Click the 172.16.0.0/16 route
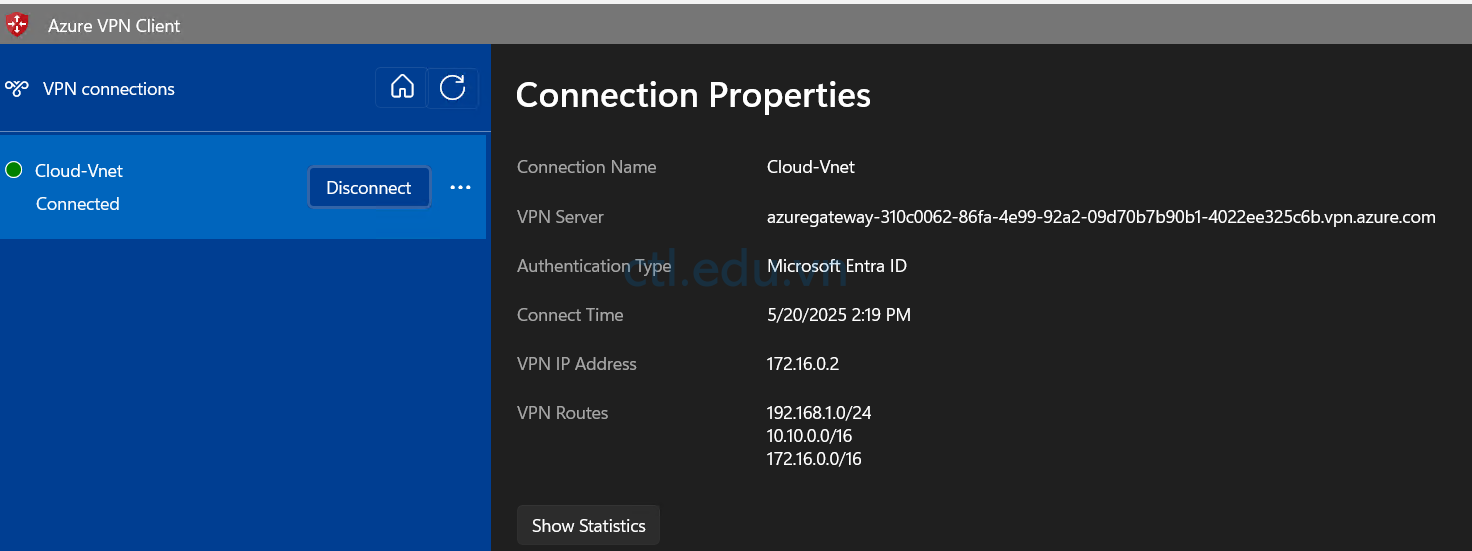This screenshot has height=551, width=1472. pyautogui.click(x=814, y=459)
